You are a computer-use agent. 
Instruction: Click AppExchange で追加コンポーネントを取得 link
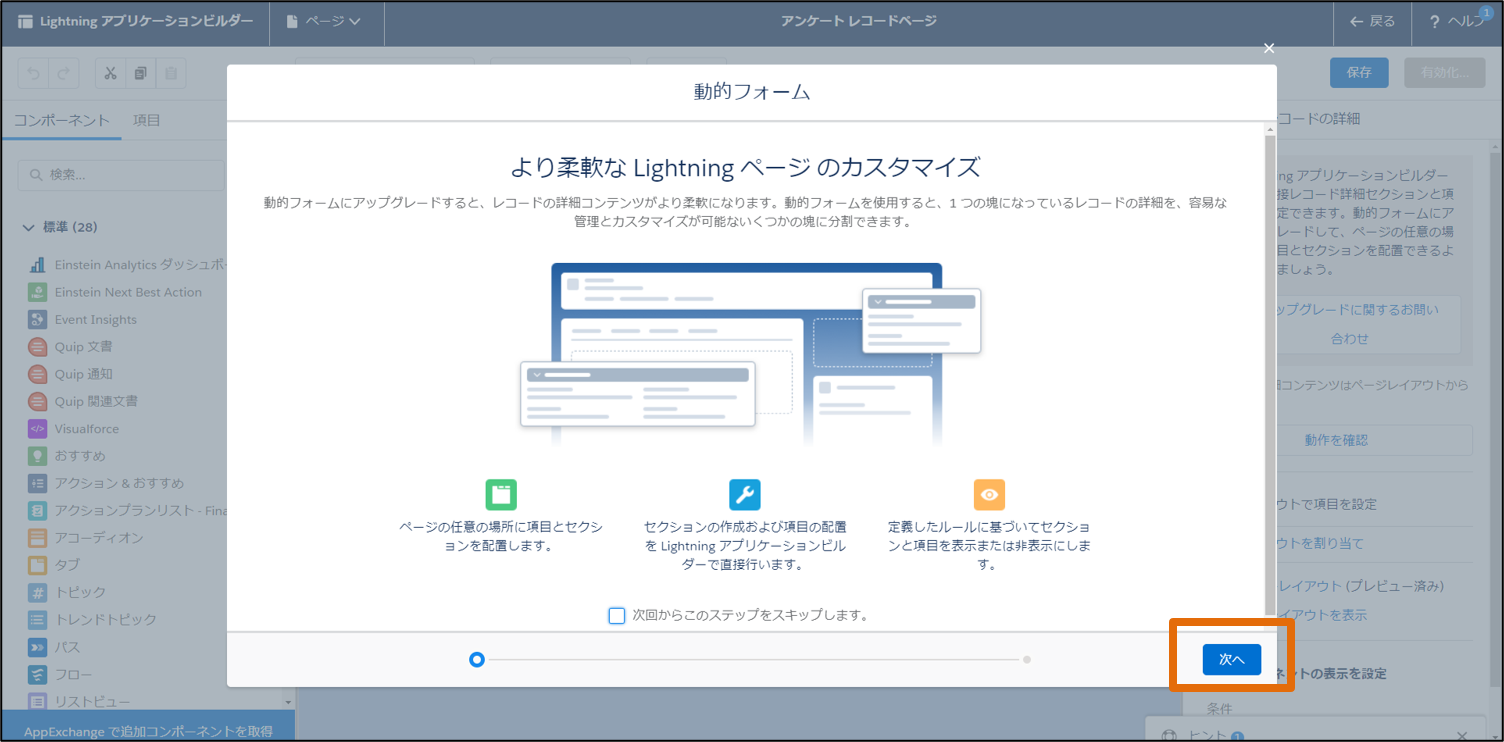(148, 731)
